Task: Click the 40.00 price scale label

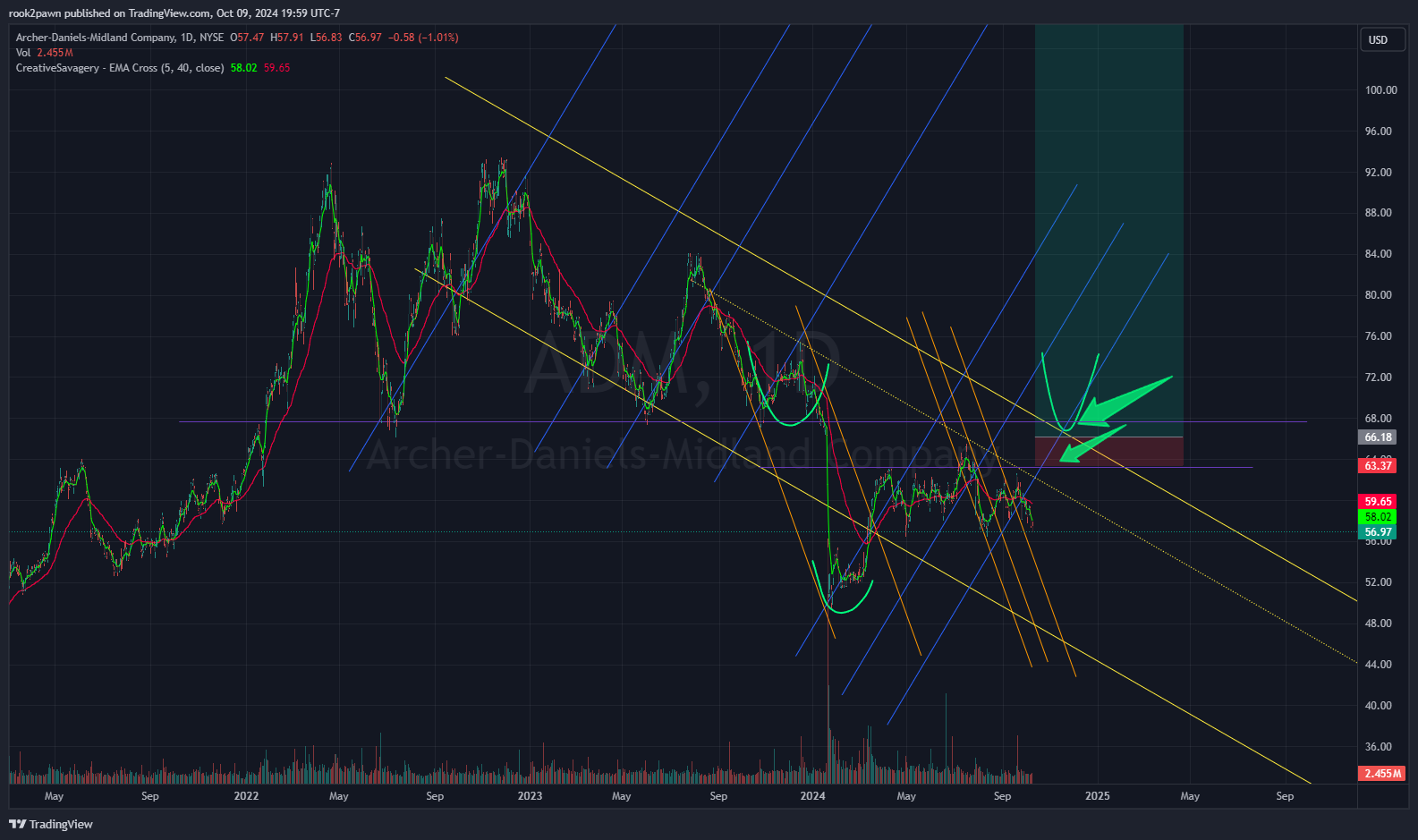Action: 1378,706
